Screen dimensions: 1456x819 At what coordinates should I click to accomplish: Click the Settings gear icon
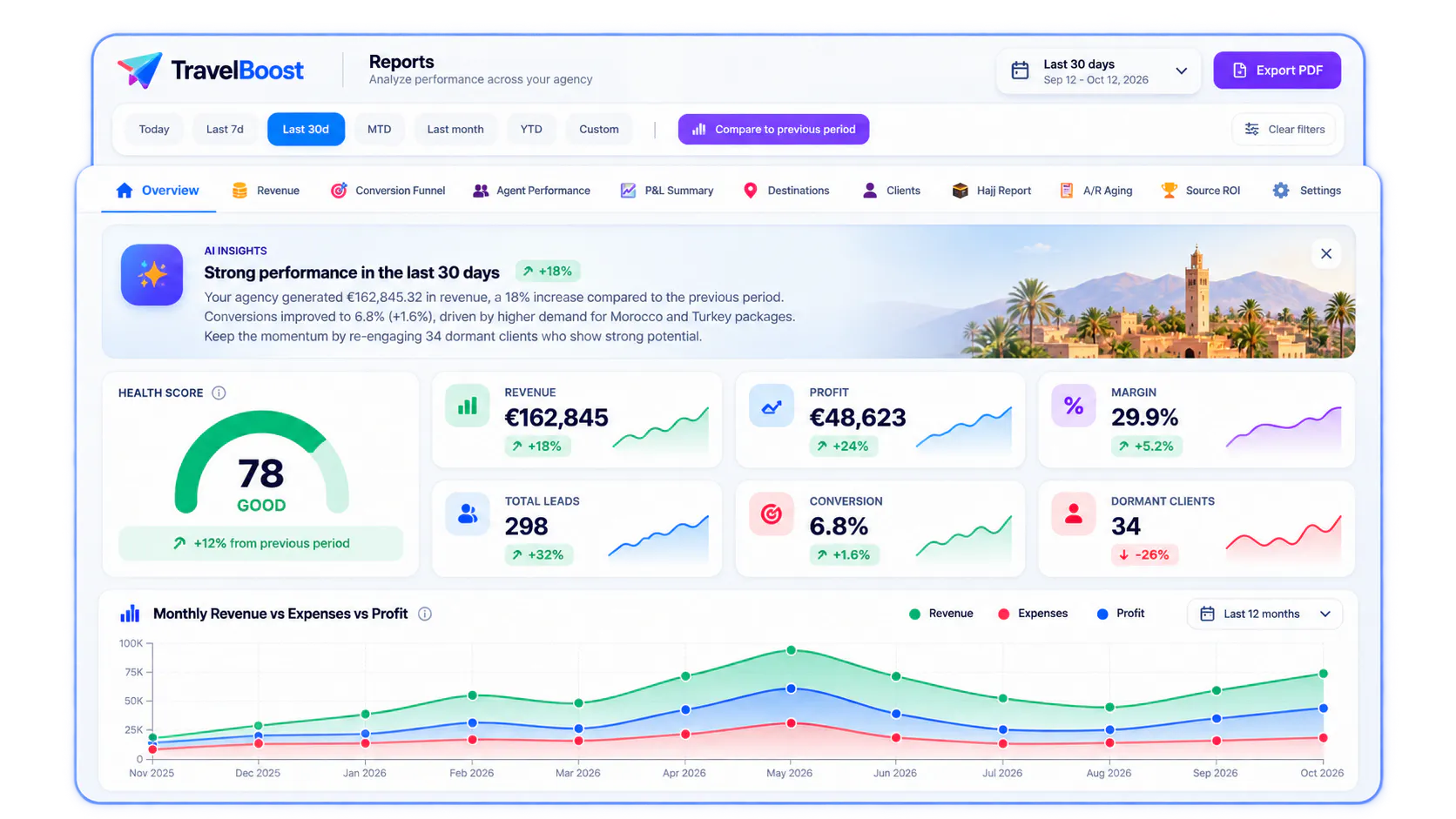tap(1281, 191)
